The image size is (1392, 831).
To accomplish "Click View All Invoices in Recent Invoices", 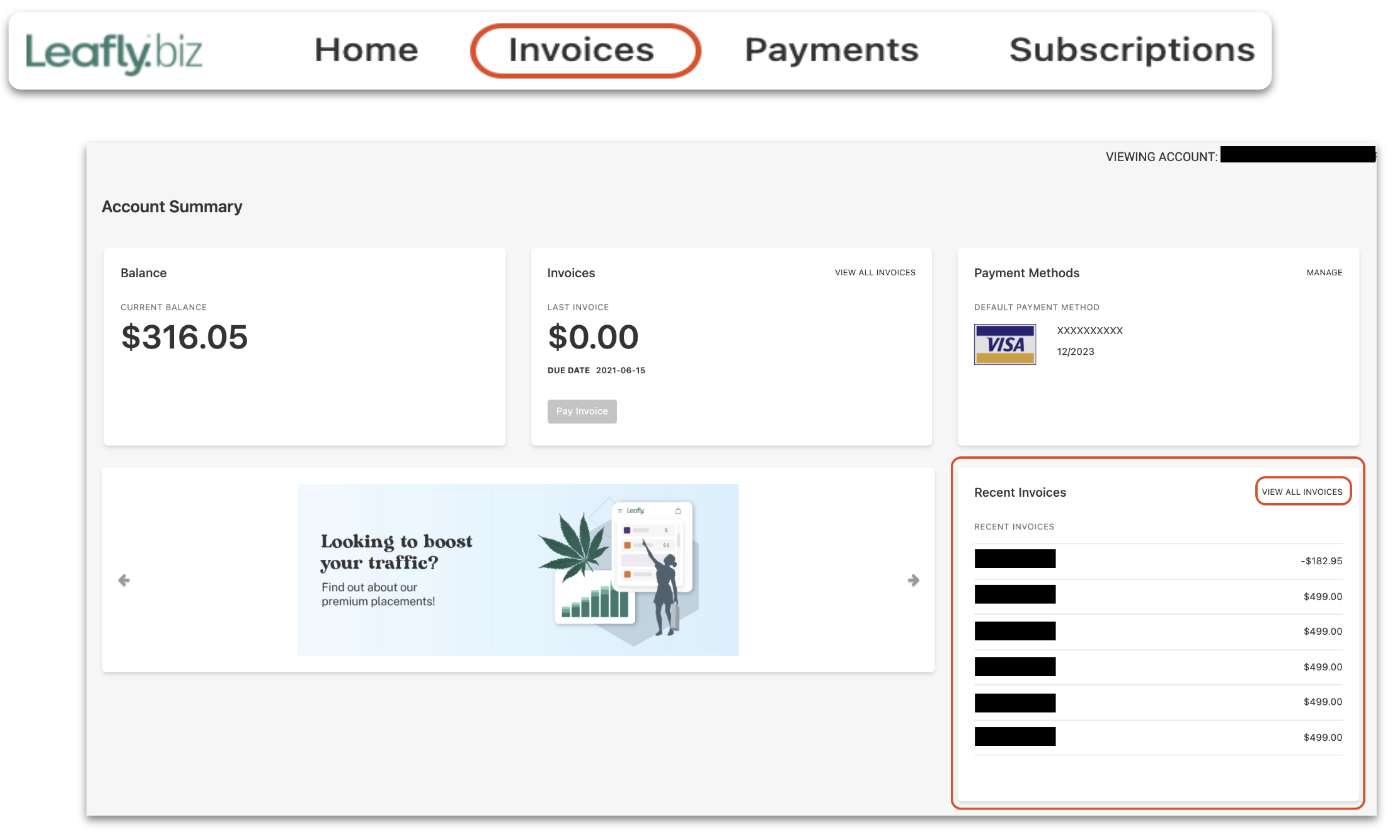I will click(x=1302, y=492).
